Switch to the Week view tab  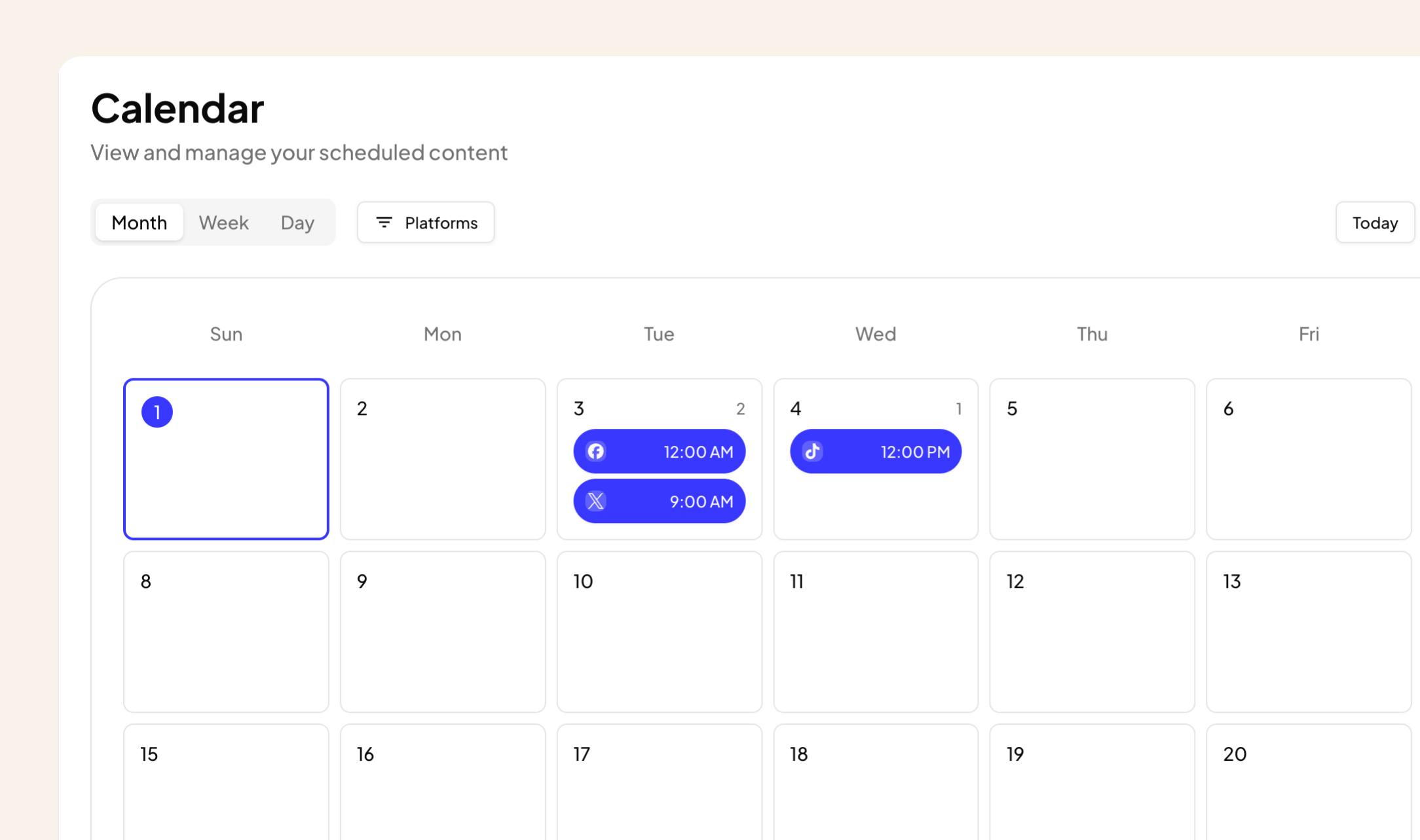coord(224,223)
